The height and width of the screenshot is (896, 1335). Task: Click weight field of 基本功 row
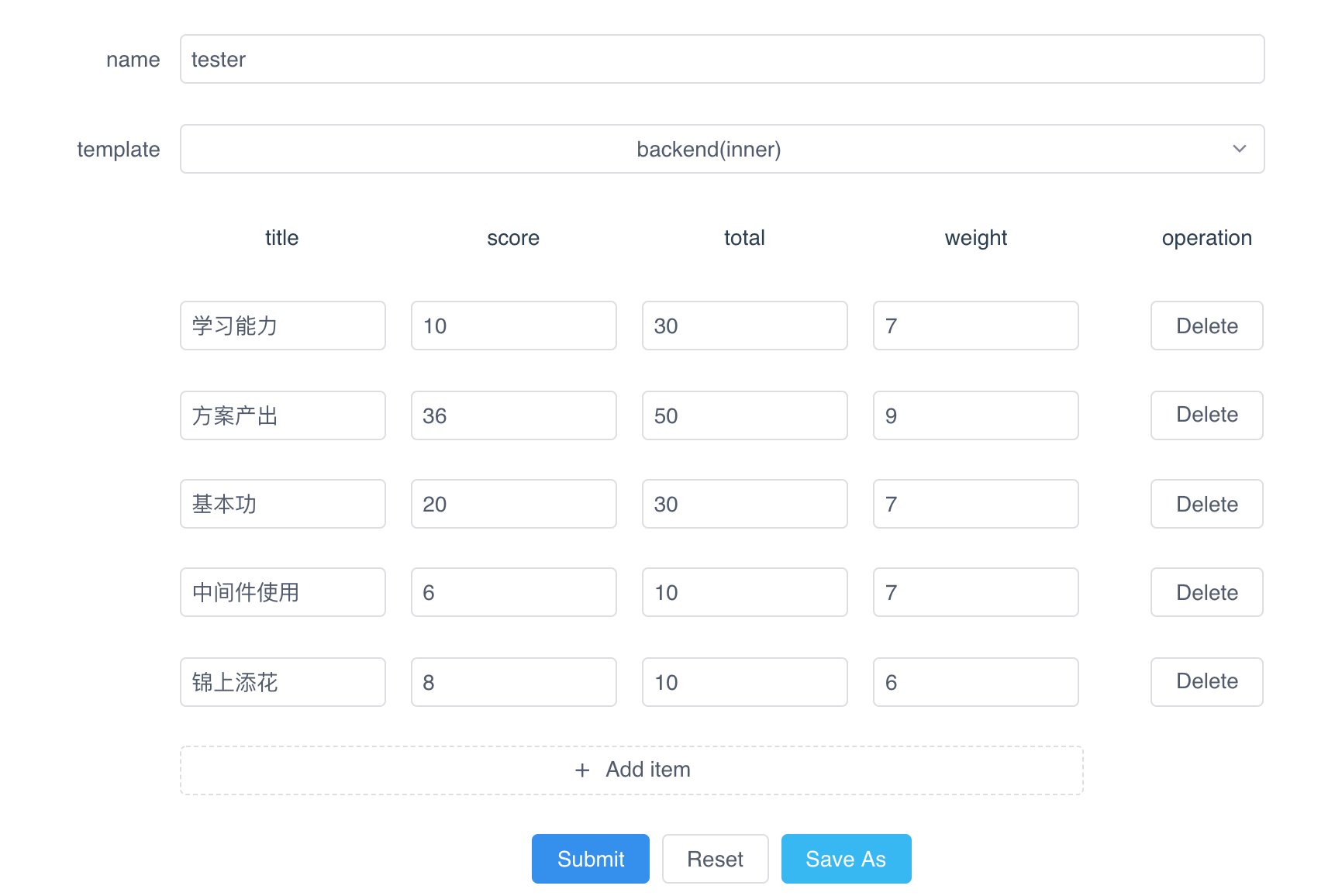point(976,504)
